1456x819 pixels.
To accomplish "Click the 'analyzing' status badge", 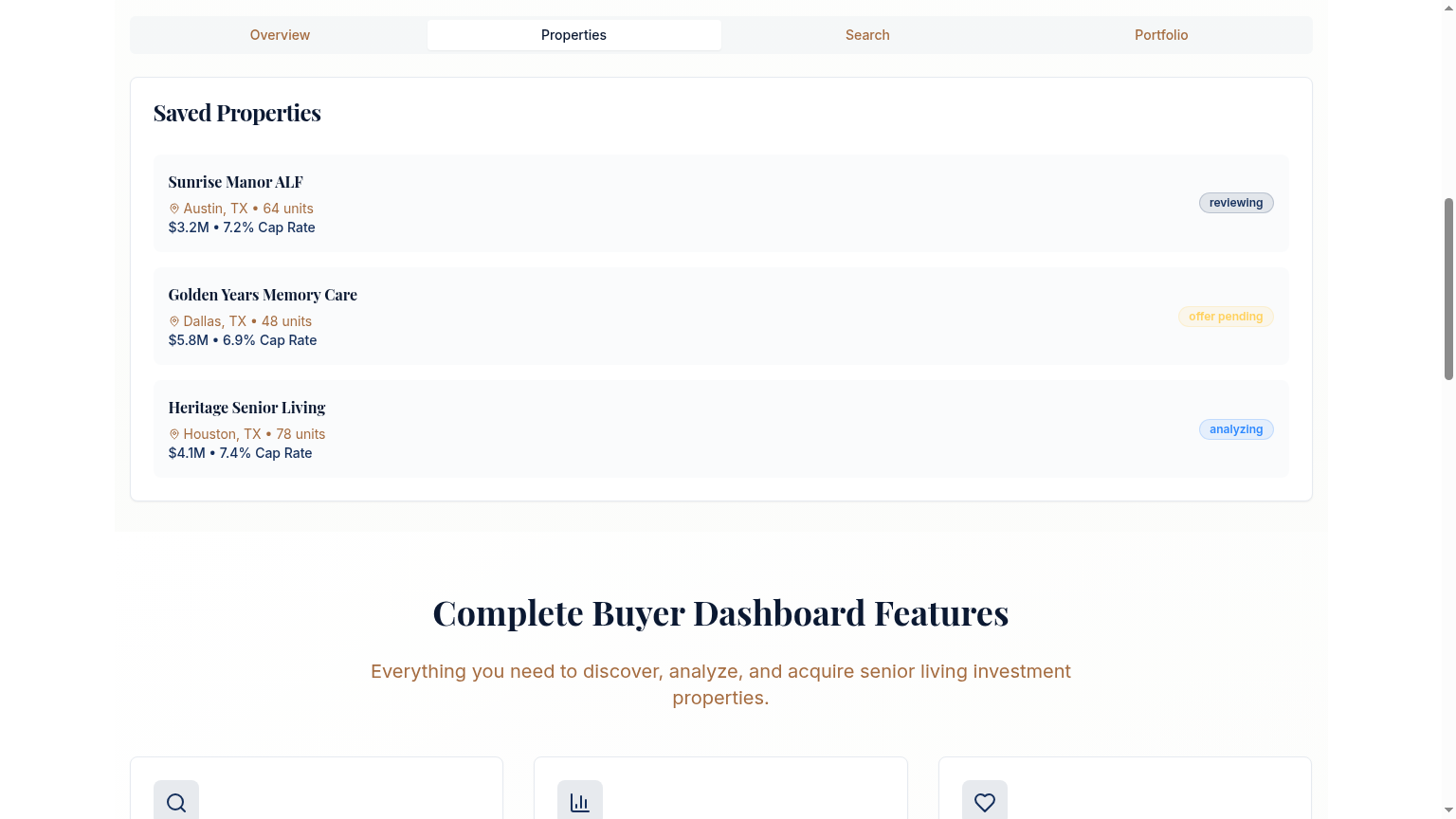I will click(x=1236, y=429).
